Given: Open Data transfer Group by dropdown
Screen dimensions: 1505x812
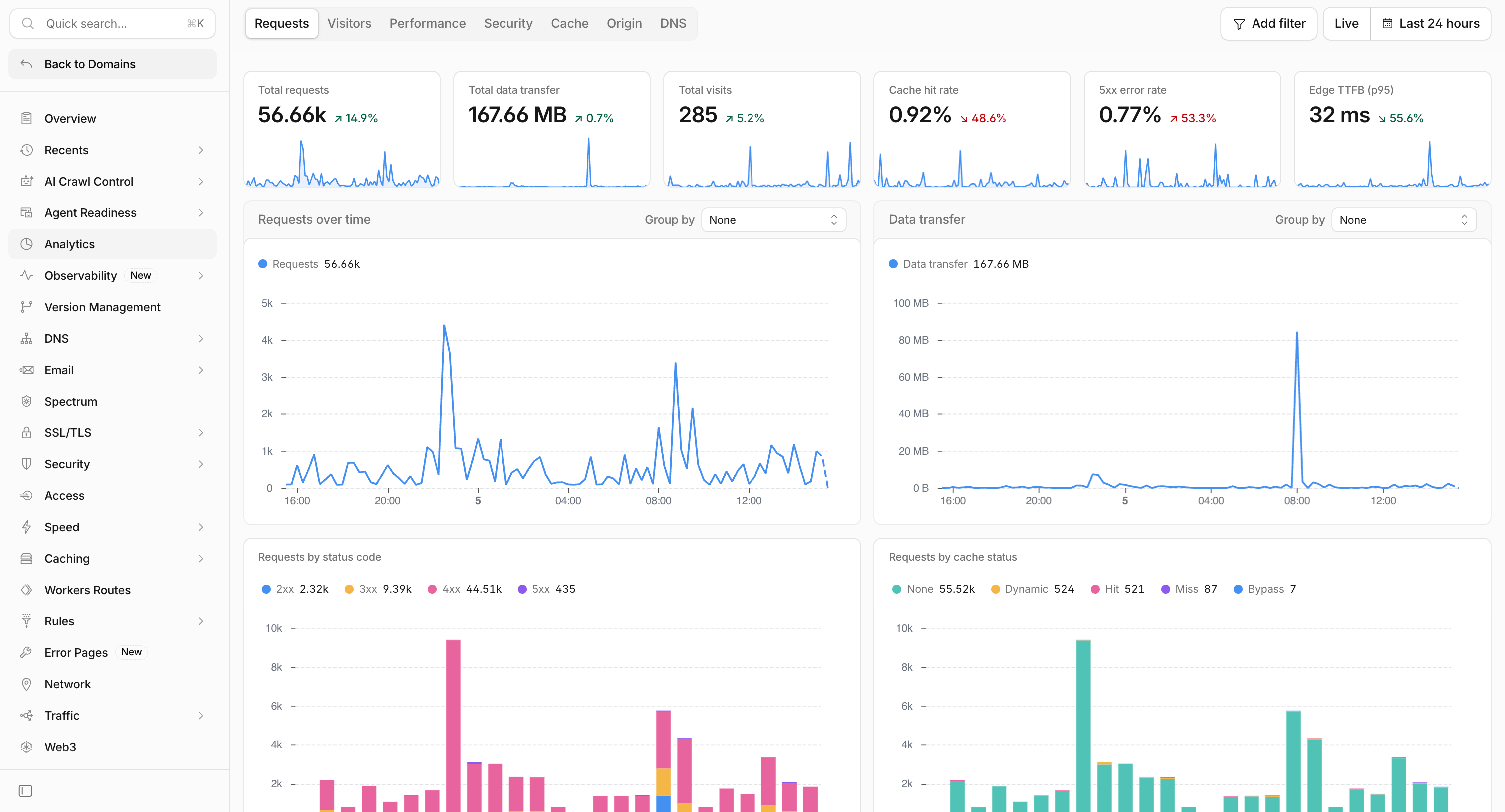Looking at the screenshot, I should (1404, 220).
